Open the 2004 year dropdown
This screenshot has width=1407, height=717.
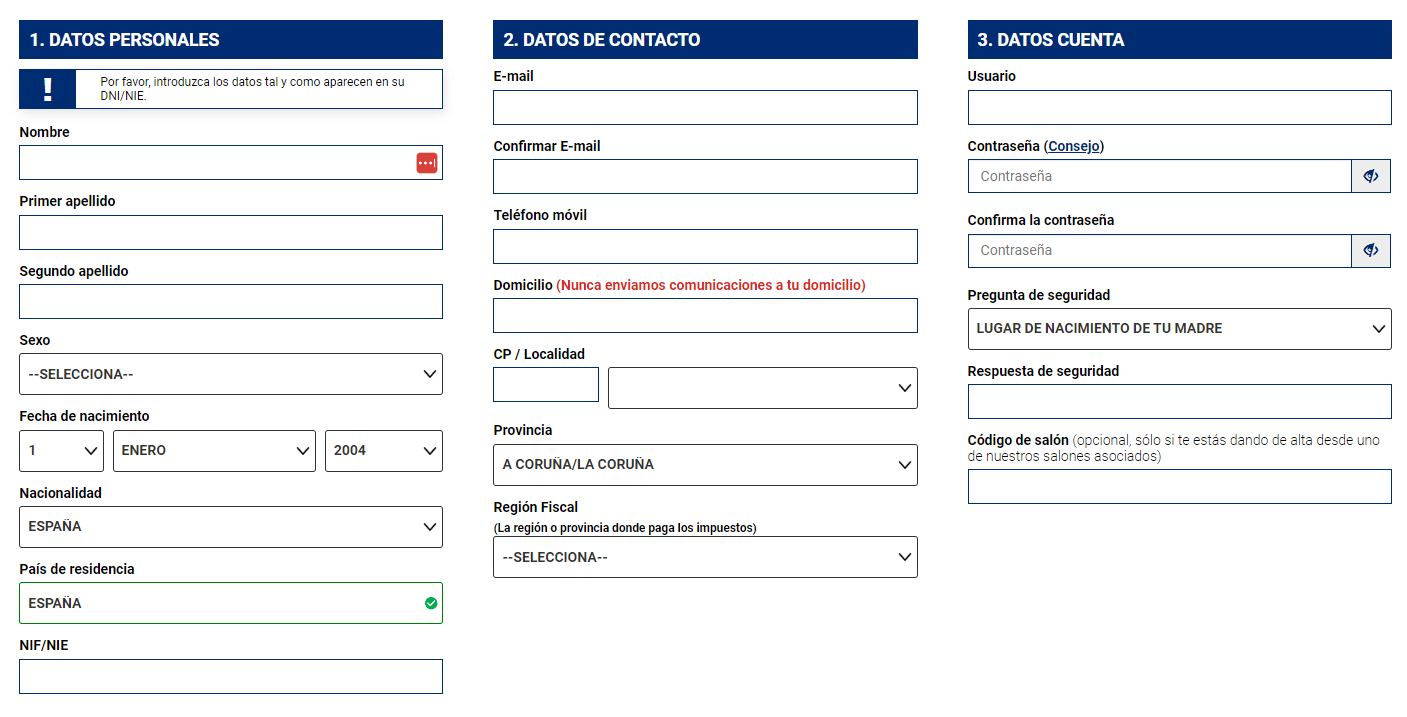tap(383, 450)
